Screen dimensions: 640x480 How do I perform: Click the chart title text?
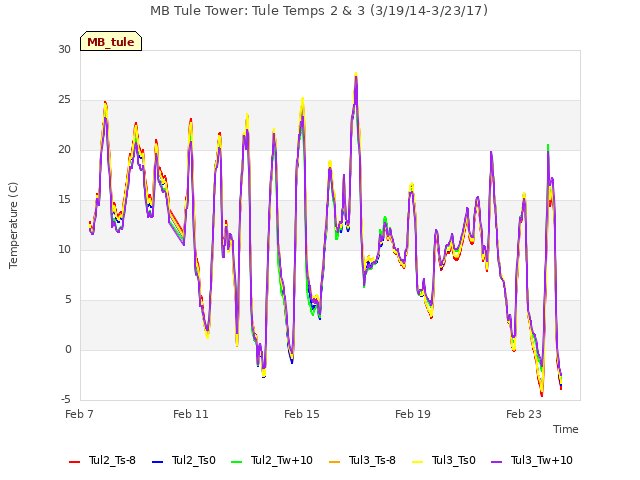tap(319, 11)
